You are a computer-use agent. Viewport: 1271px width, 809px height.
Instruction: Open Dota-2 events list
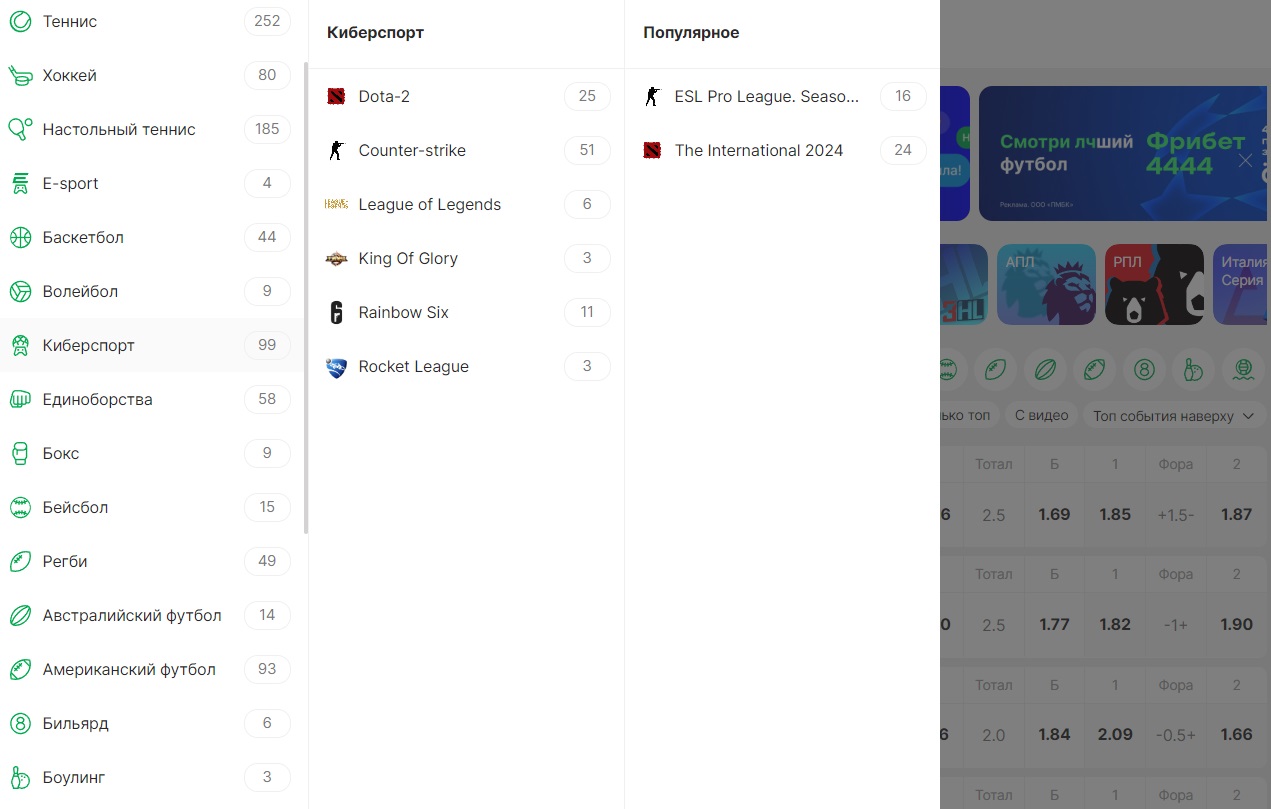467,96
